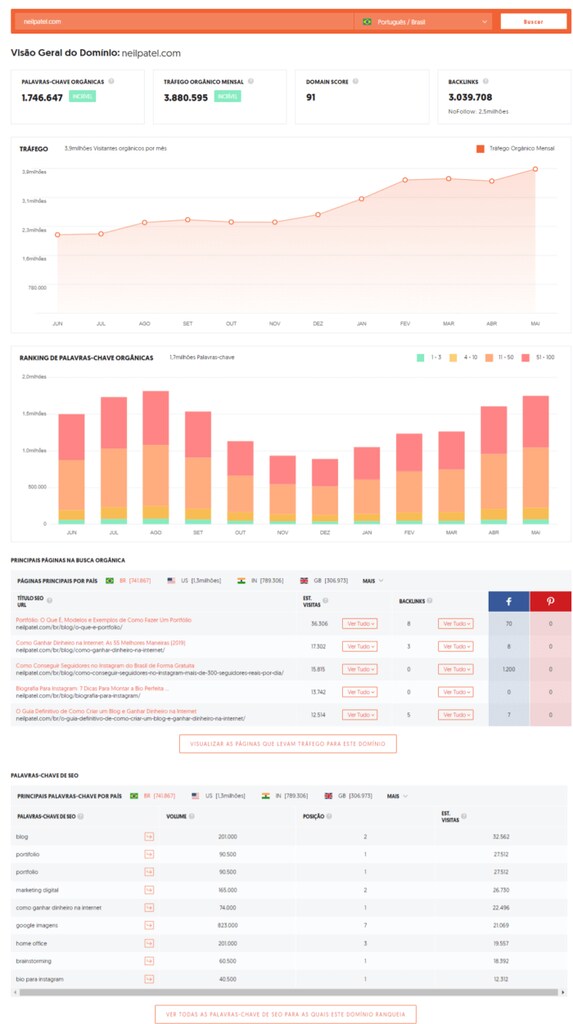Open Ver Tudo backlinks dropdown for the Portfólio page
The width and height of the screenshot is (573, 1024).
point(455,624)
